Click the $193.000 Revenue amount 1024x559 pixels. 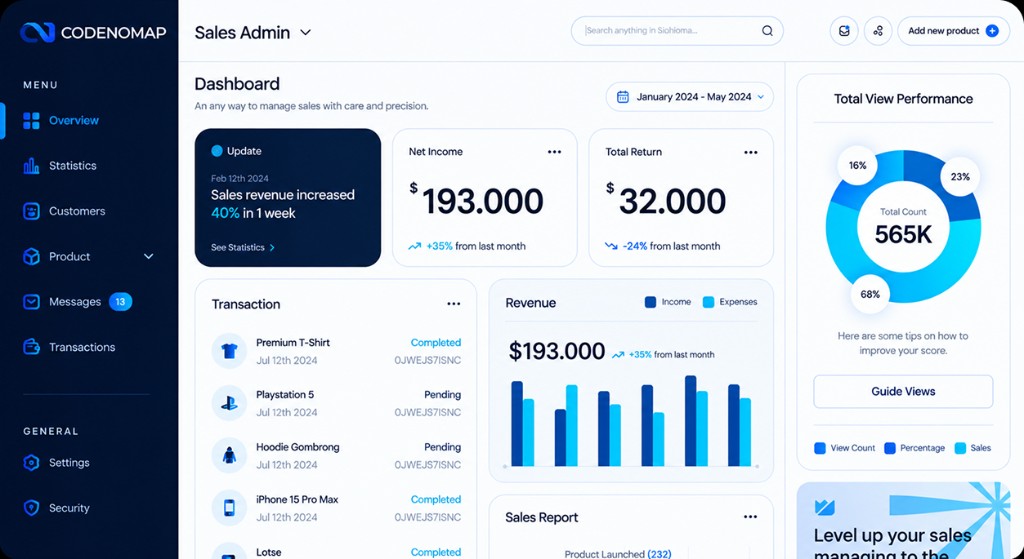pos(556,351)
